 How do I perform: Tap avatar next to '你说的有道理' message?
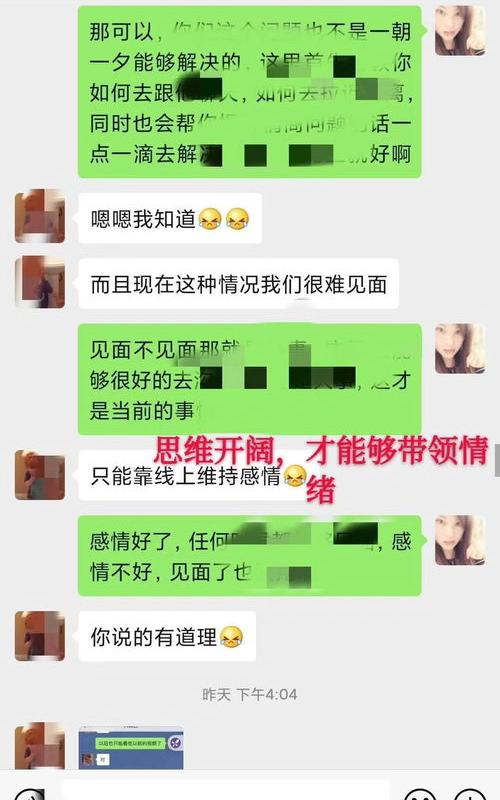click(x=40, y=636)
